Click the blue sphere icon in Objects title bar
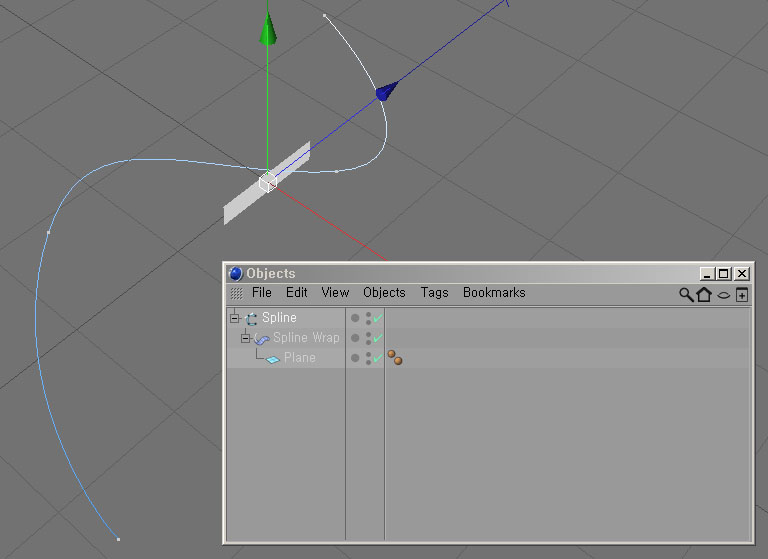Viewport: 768px width, 559px height. click(236, 273)
